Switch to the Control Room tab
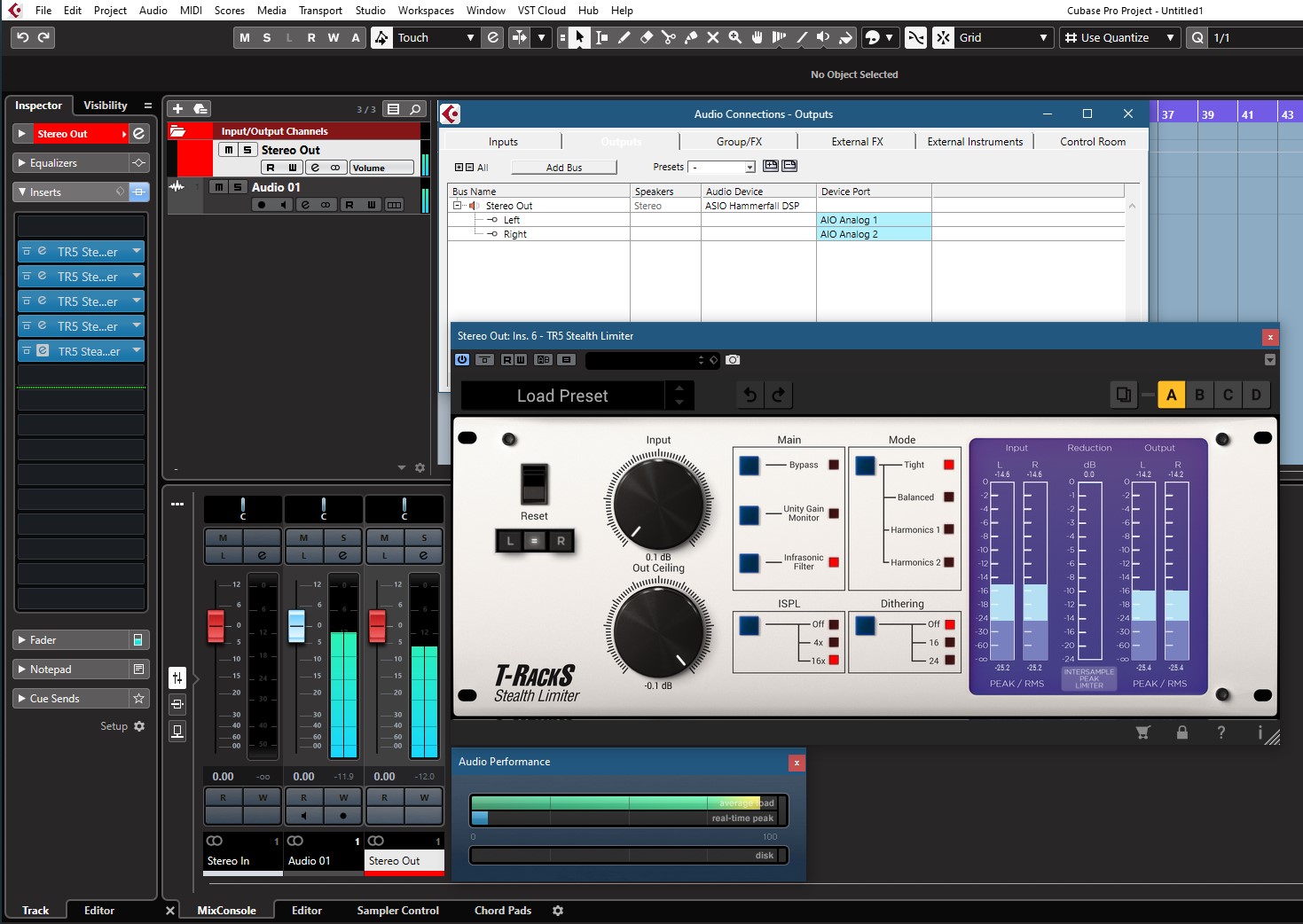Viewport: 1303px width, 924px height. coord(1093,142)
